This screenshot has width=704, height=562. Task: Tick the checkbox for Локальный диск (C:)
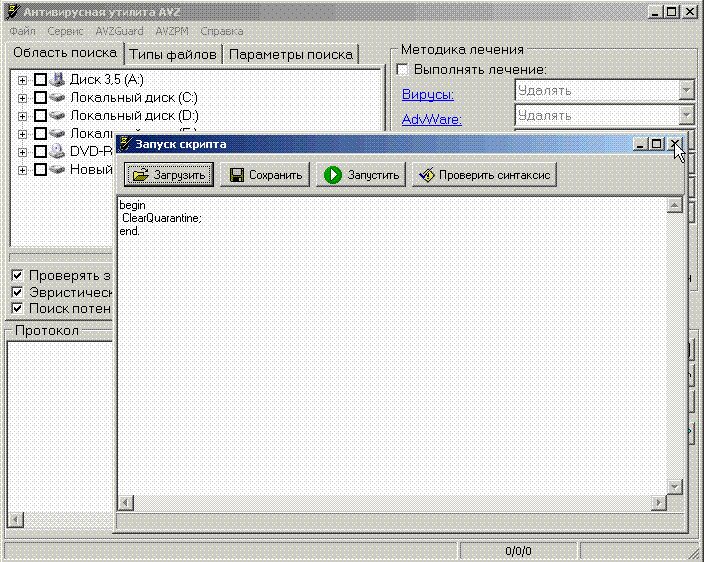click(40, 98)
